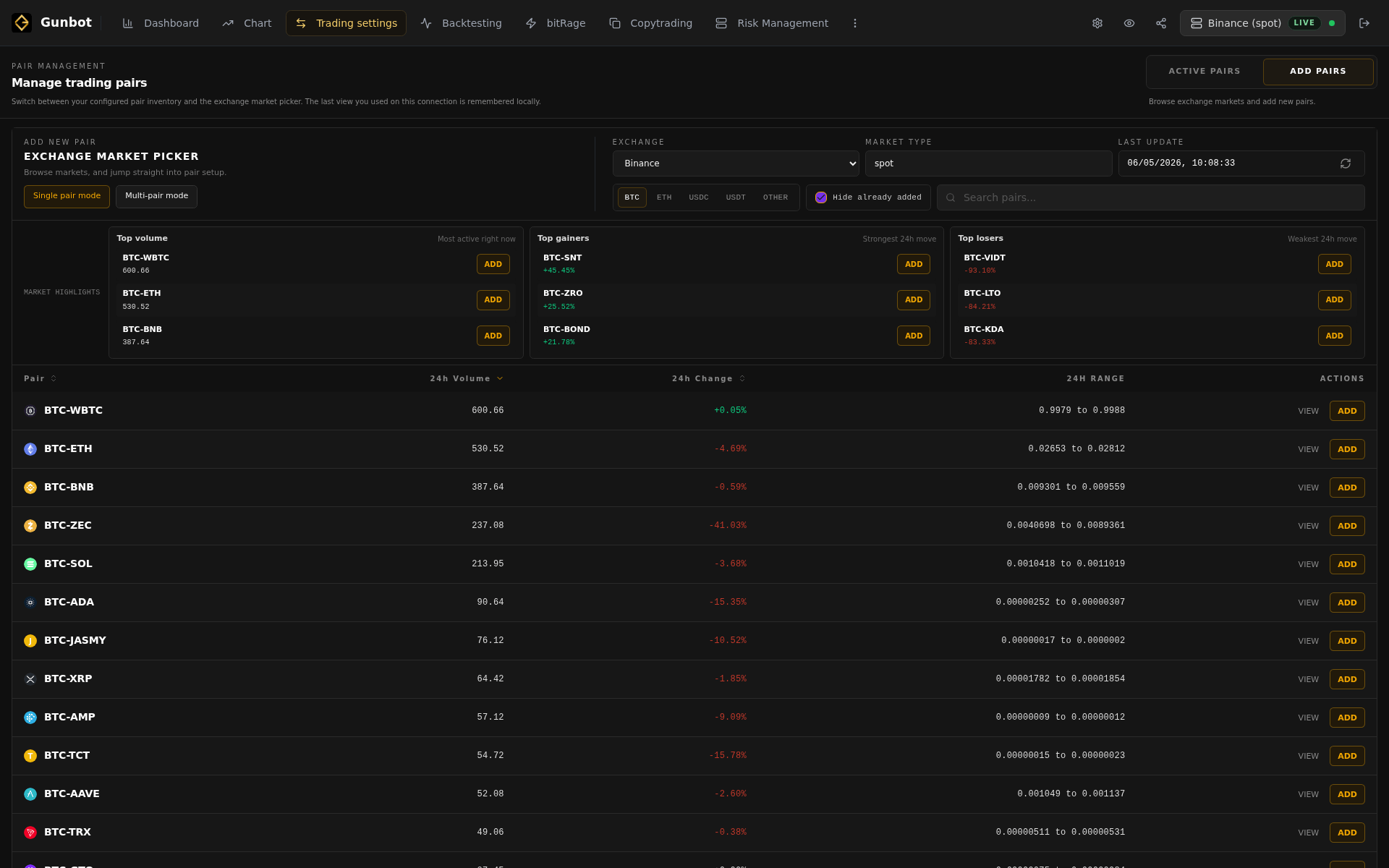Open the more options vertical dots menu

[x=855, y=23]
